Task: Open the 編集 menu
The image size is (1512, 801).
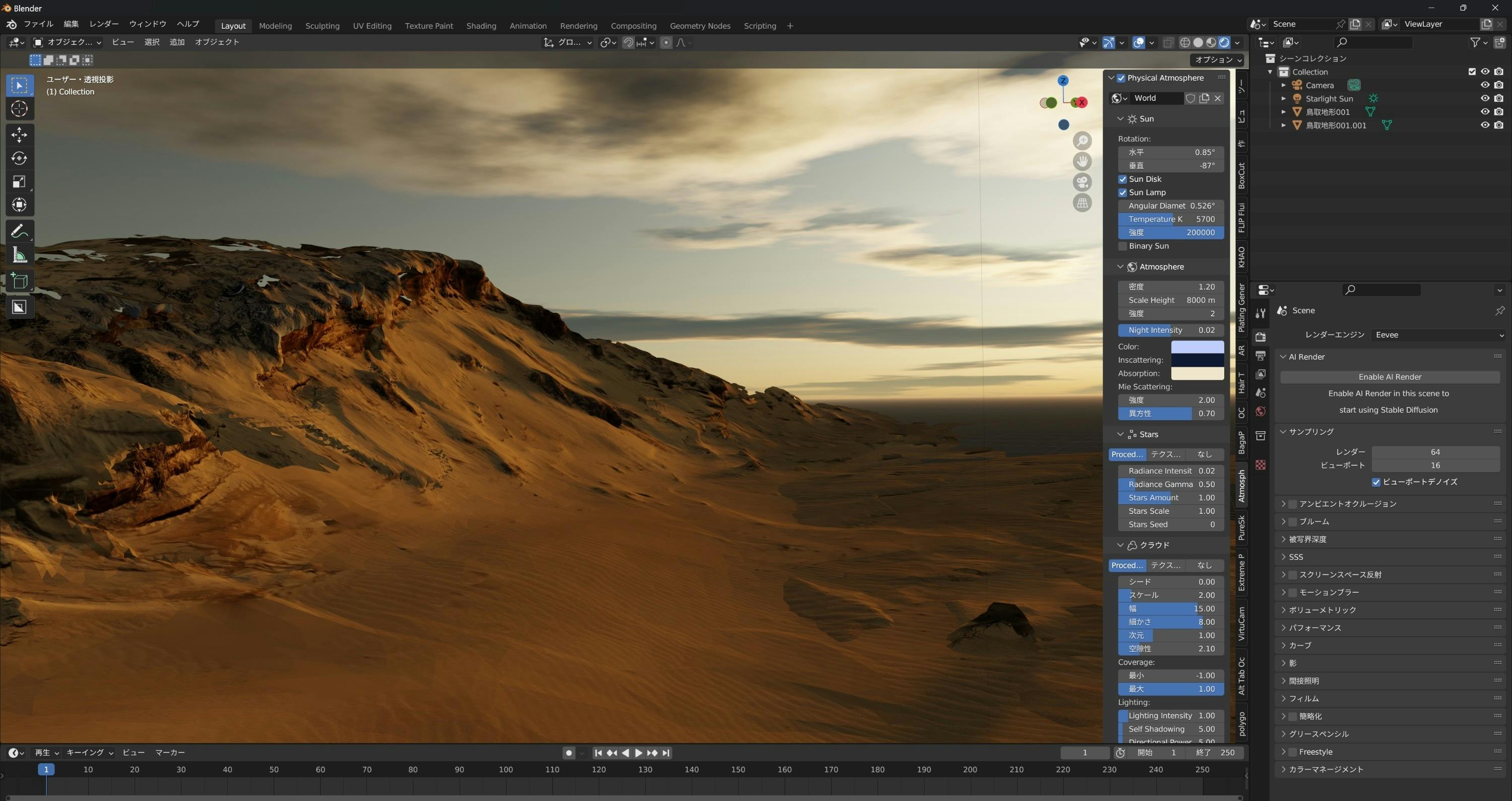Action: pyautogui.click(x=71, y=24)
